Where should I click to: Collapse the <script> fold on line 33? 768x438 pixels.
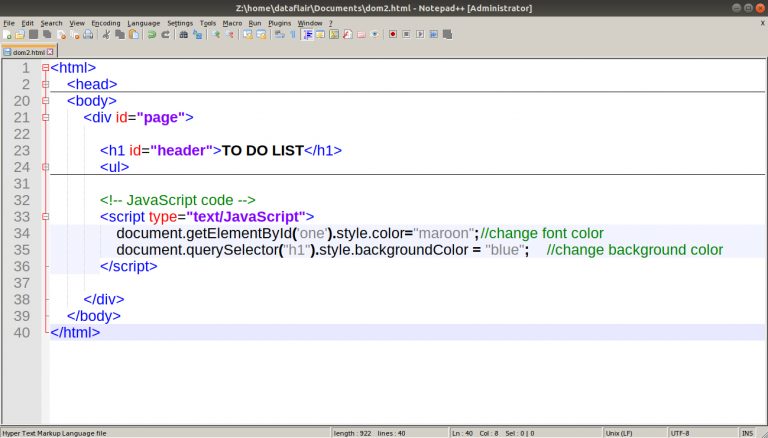(x=45, y=217)
